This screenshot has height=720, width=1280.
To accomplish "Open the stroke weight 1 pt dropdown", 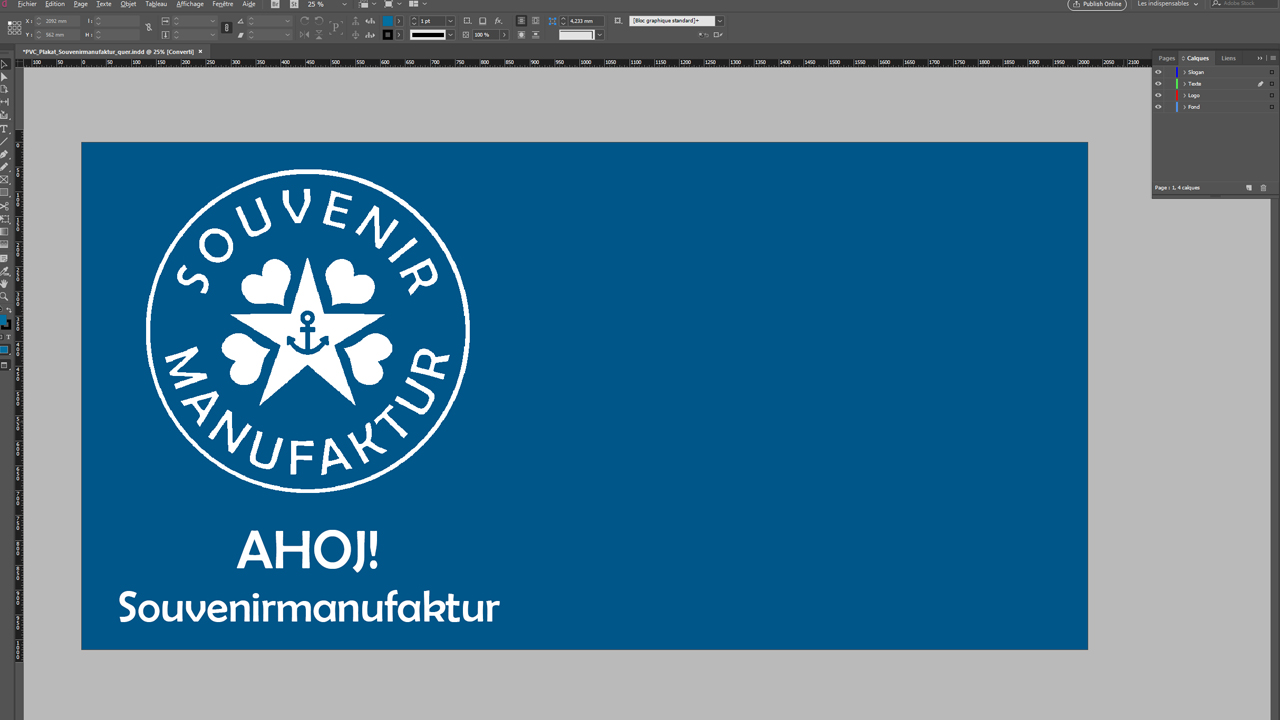I will pos(450,21).
